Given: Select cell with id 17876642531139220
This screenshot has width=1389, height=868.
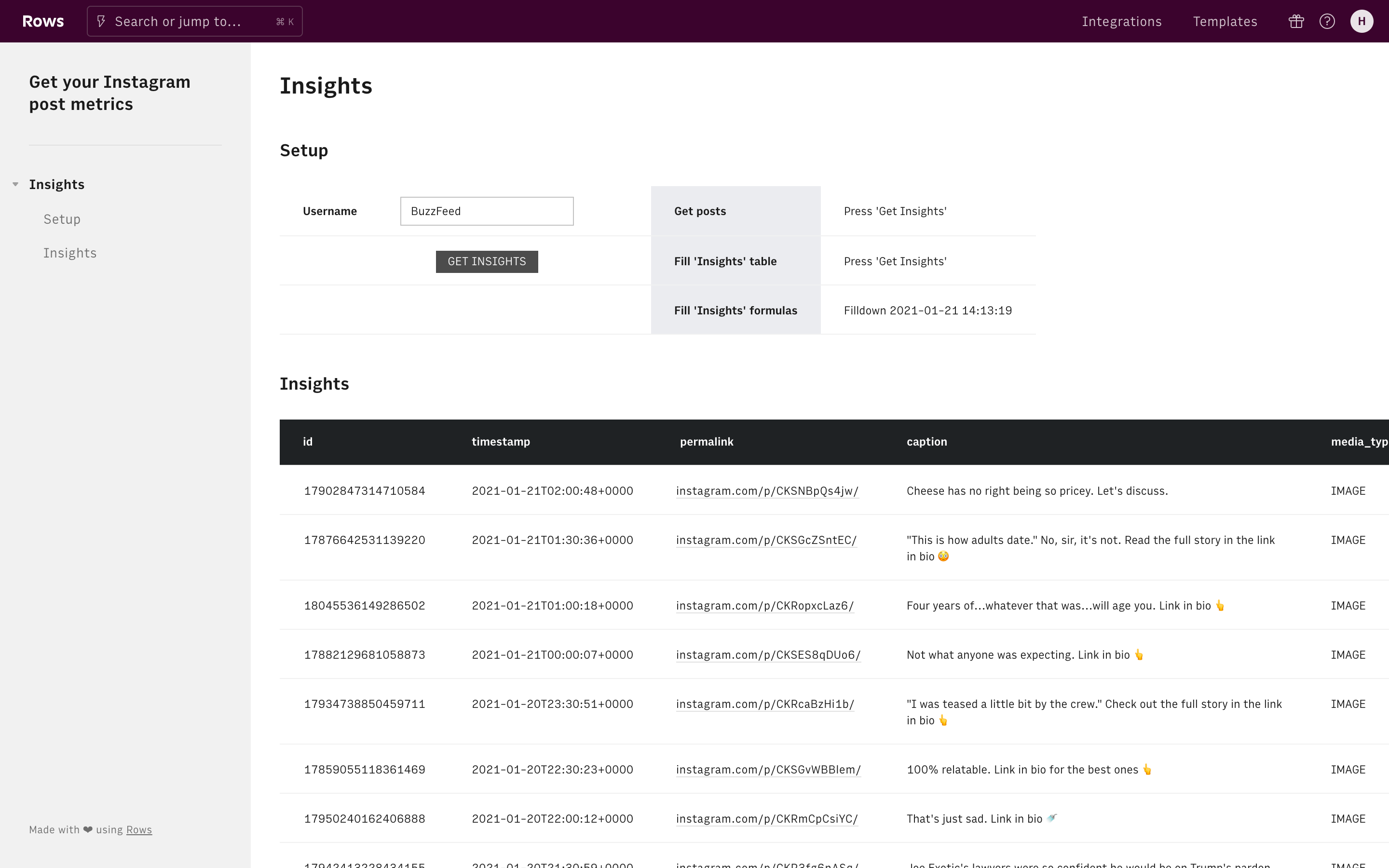Looking at the screenshot, I should (365, 540).
